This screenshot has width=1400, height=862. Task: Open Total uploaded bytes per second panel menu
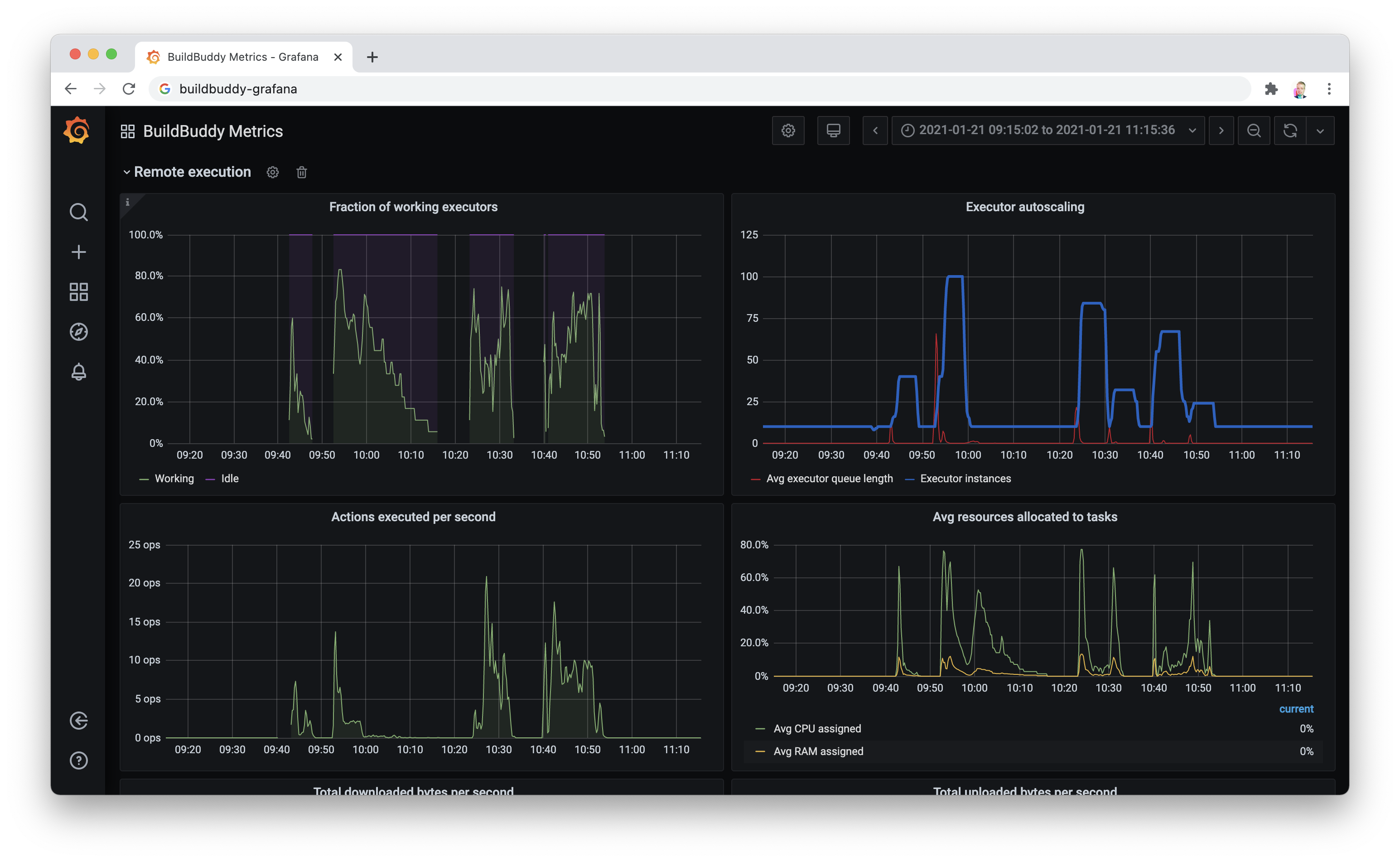pyautogui.click(x=1024, y=791)
